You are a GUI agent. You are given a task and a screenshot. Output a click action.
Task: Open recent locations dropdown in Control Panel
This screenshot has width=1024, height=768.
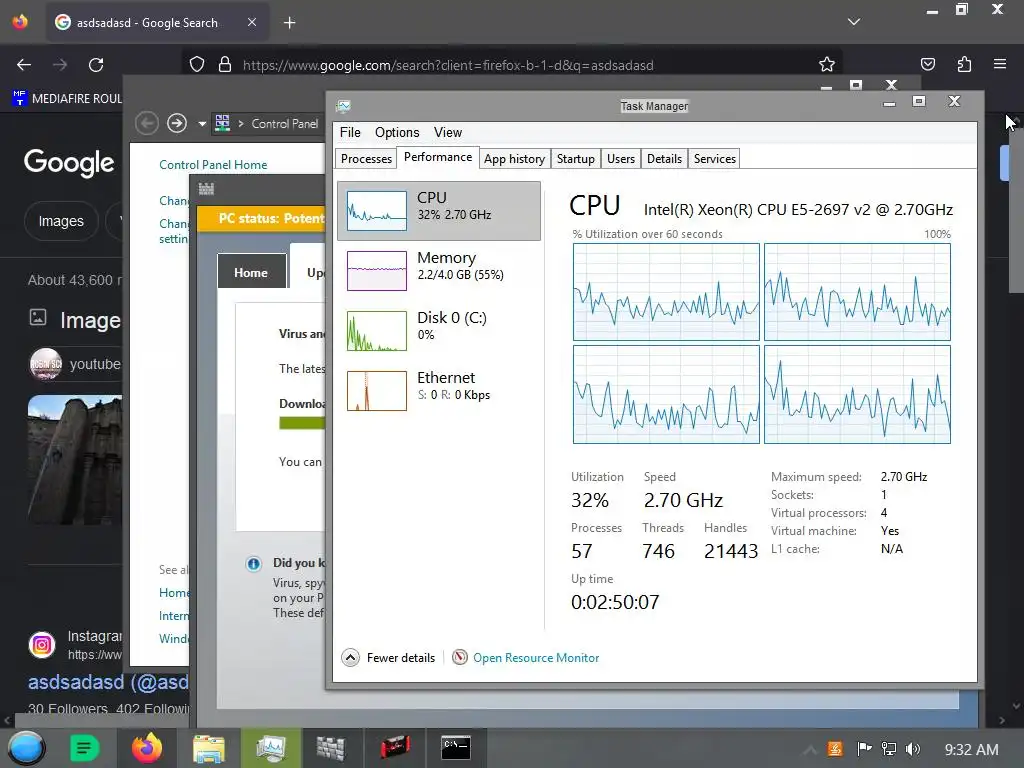(x=202, y=123)
